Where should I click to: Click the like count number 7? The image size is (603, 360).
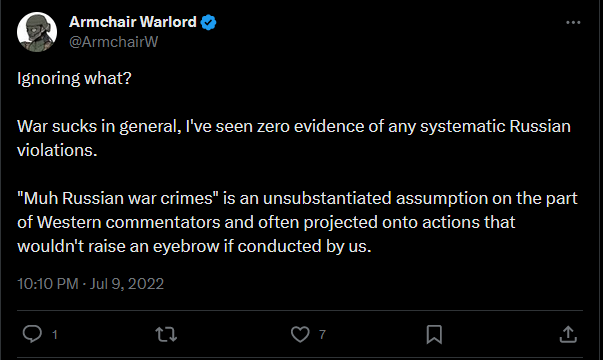coord(322,335)
